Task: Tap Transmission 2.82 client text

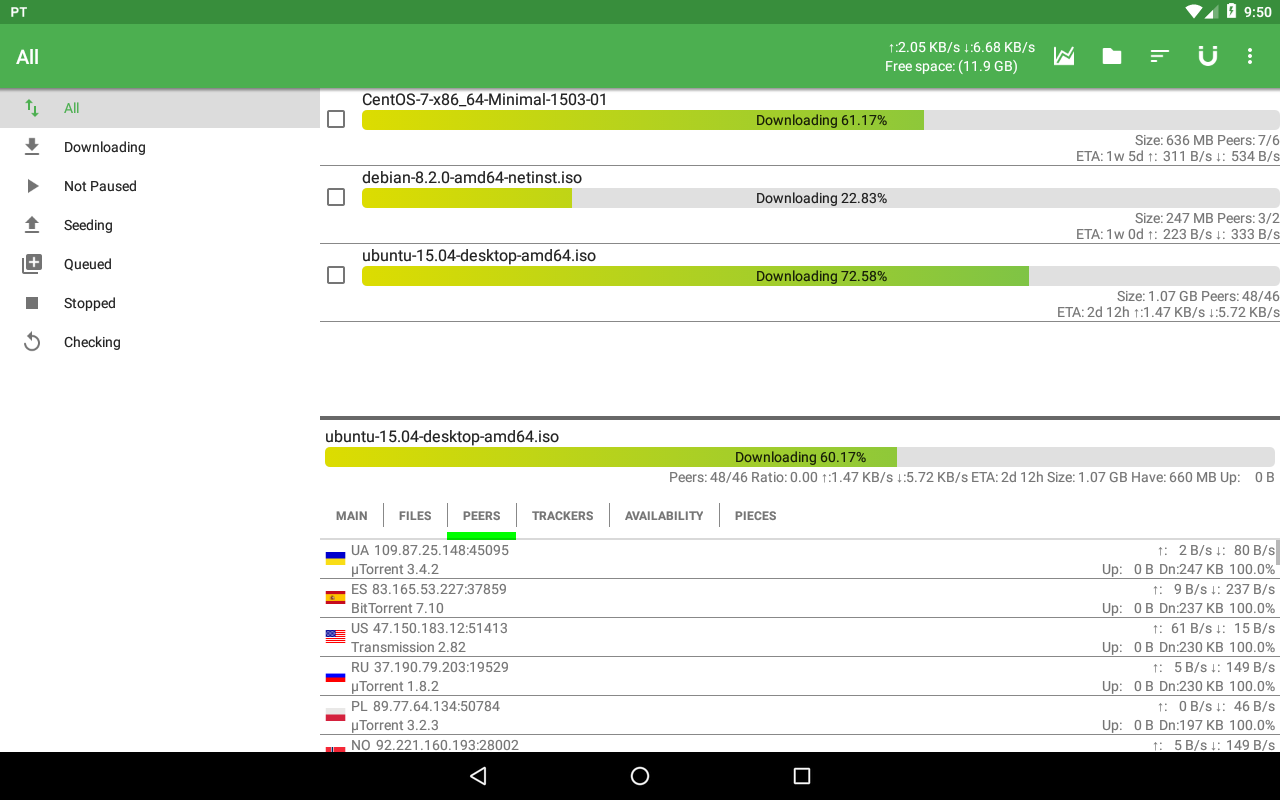Action: click(408, 647)
